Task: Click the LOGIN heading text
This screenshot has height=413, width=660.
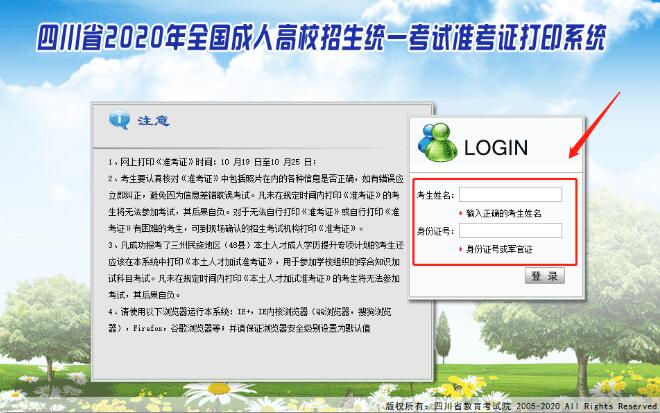Action: [x=496, y=147]
